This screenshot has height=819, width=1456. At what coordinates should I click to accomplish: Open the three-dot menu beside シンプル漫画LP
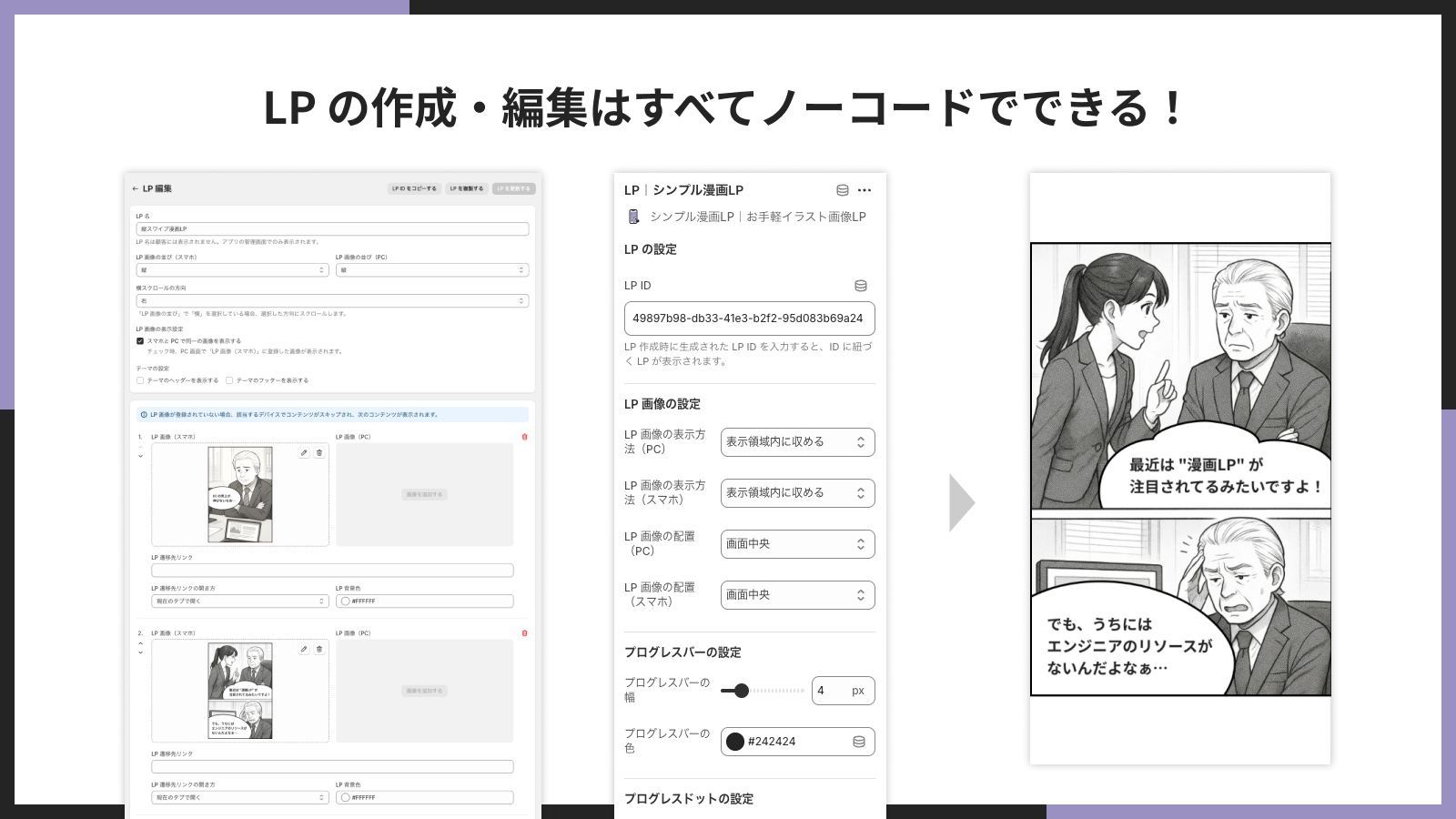coord(864,190)
